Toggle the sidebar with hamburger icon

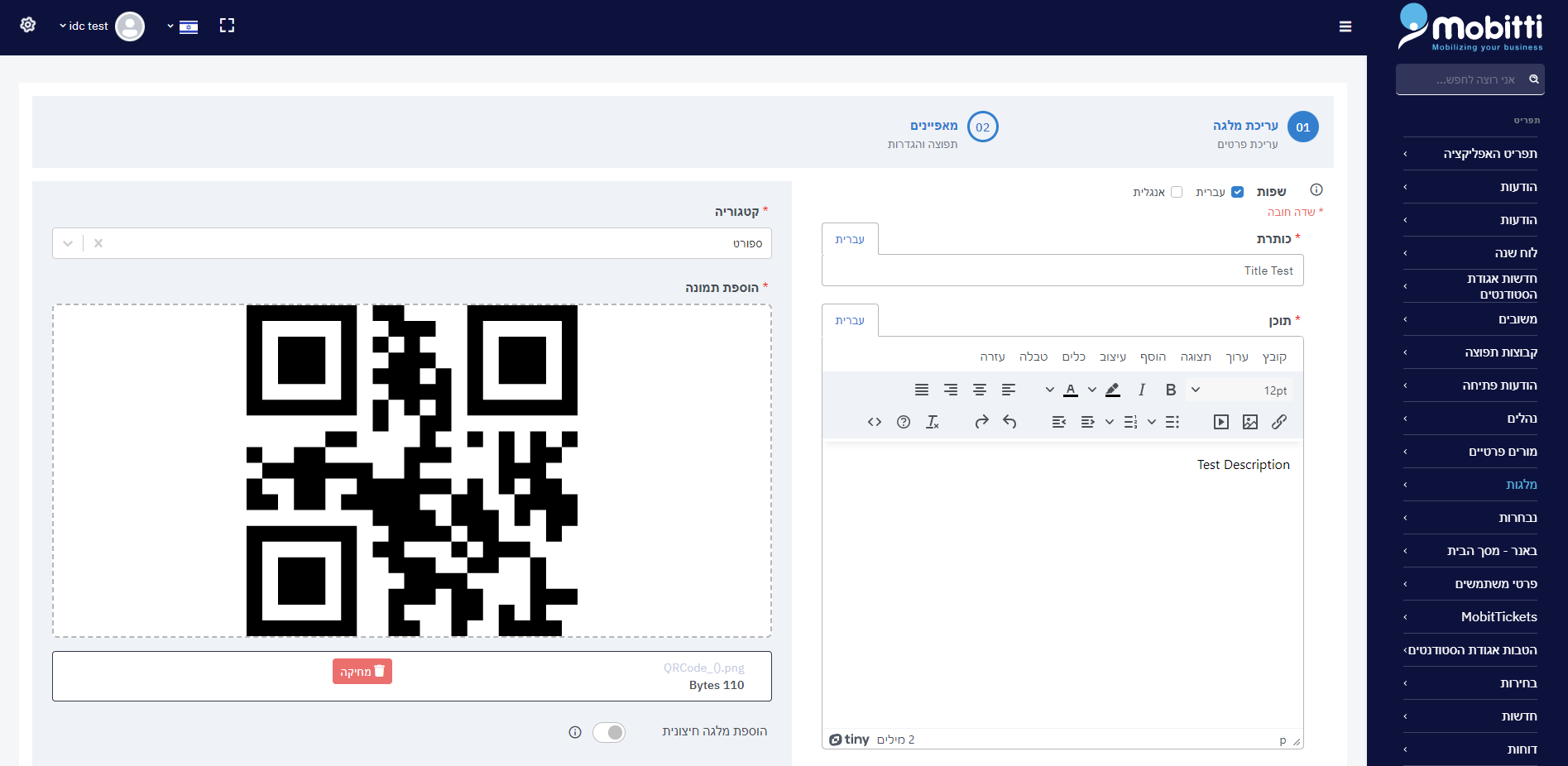[x=1345, y=26]
